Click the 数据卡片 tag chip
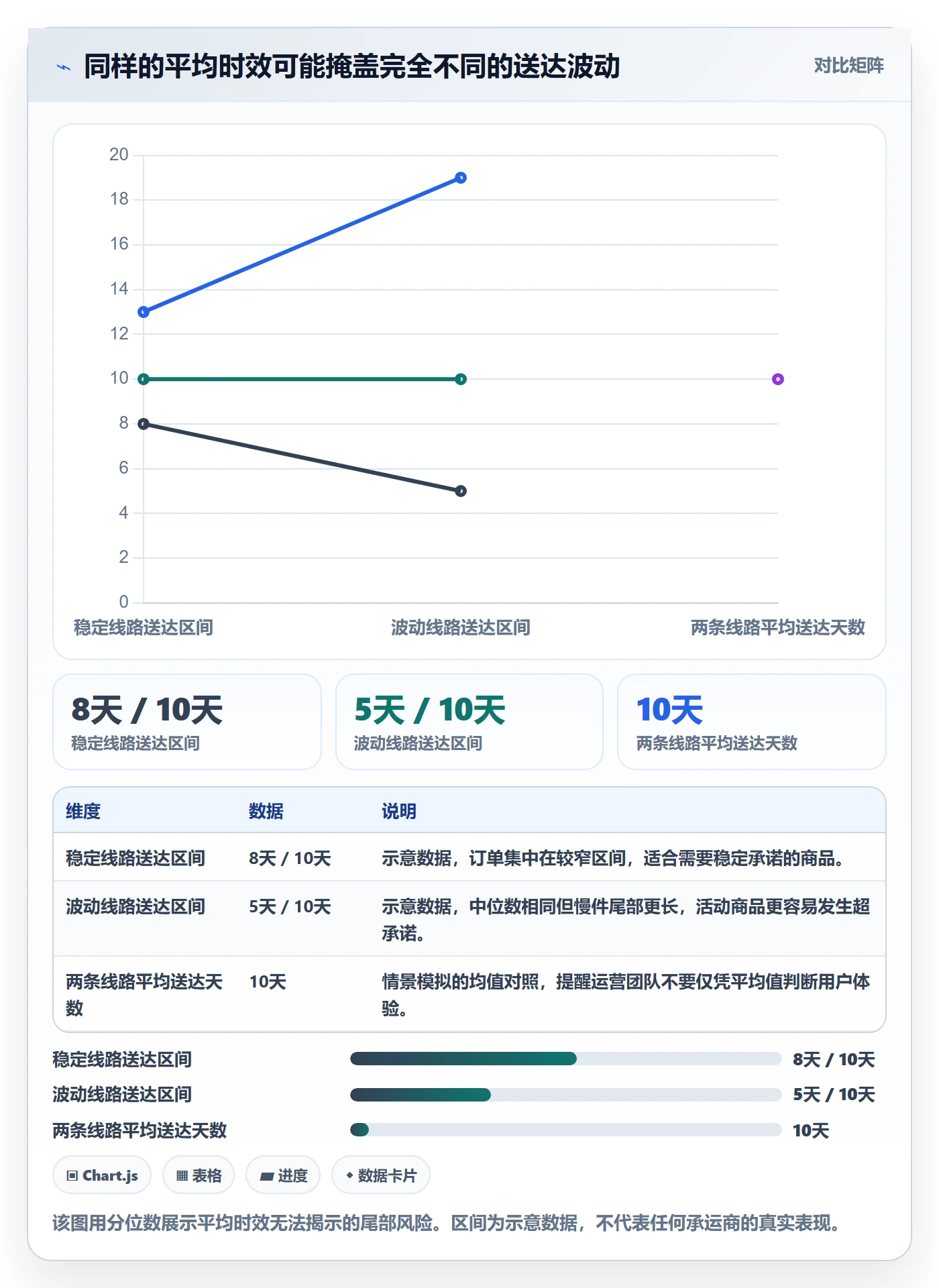Viewport: 939px width, 1288px height. [381, 1175]
